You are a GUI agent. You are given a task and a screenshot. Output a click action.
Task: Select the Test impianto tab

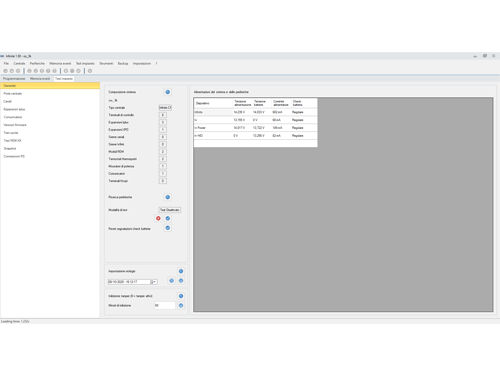pyautogui.click(x=64, y=79)
